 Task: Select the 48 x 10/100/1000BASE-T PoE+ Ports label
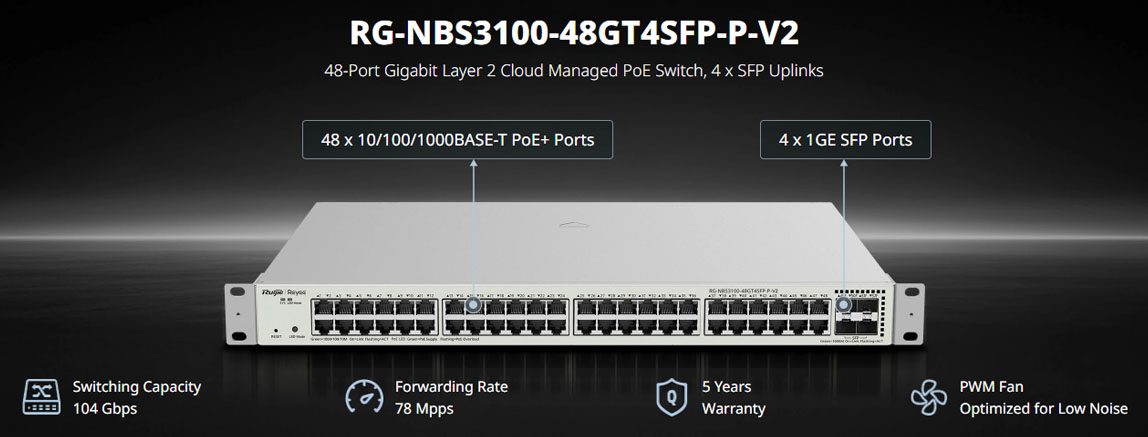point(458,139)
